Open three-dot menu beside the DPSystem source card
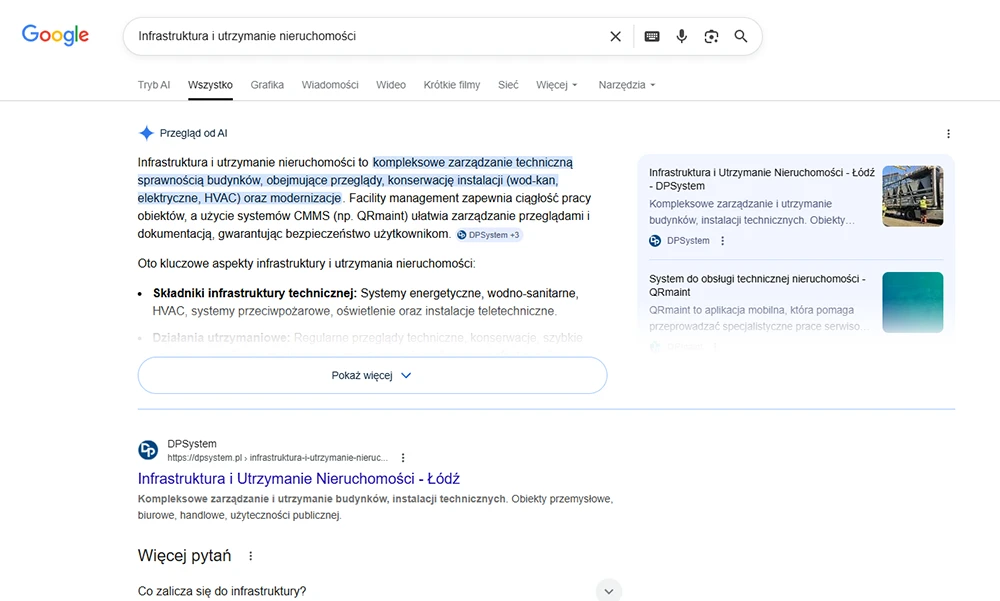The height and width of the screenshot is (601, 1000). click(x=723, y=241)
